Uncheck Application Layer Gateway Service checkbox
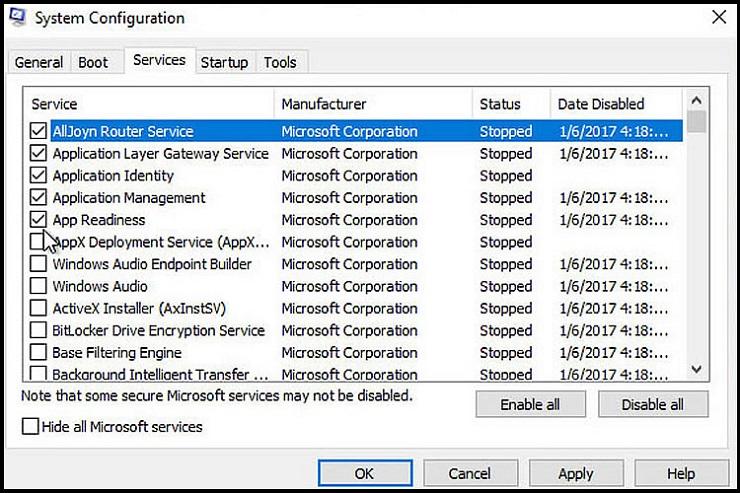Viewport: 740px width, 493px height. pyautogui.click(x=38, y=153)
